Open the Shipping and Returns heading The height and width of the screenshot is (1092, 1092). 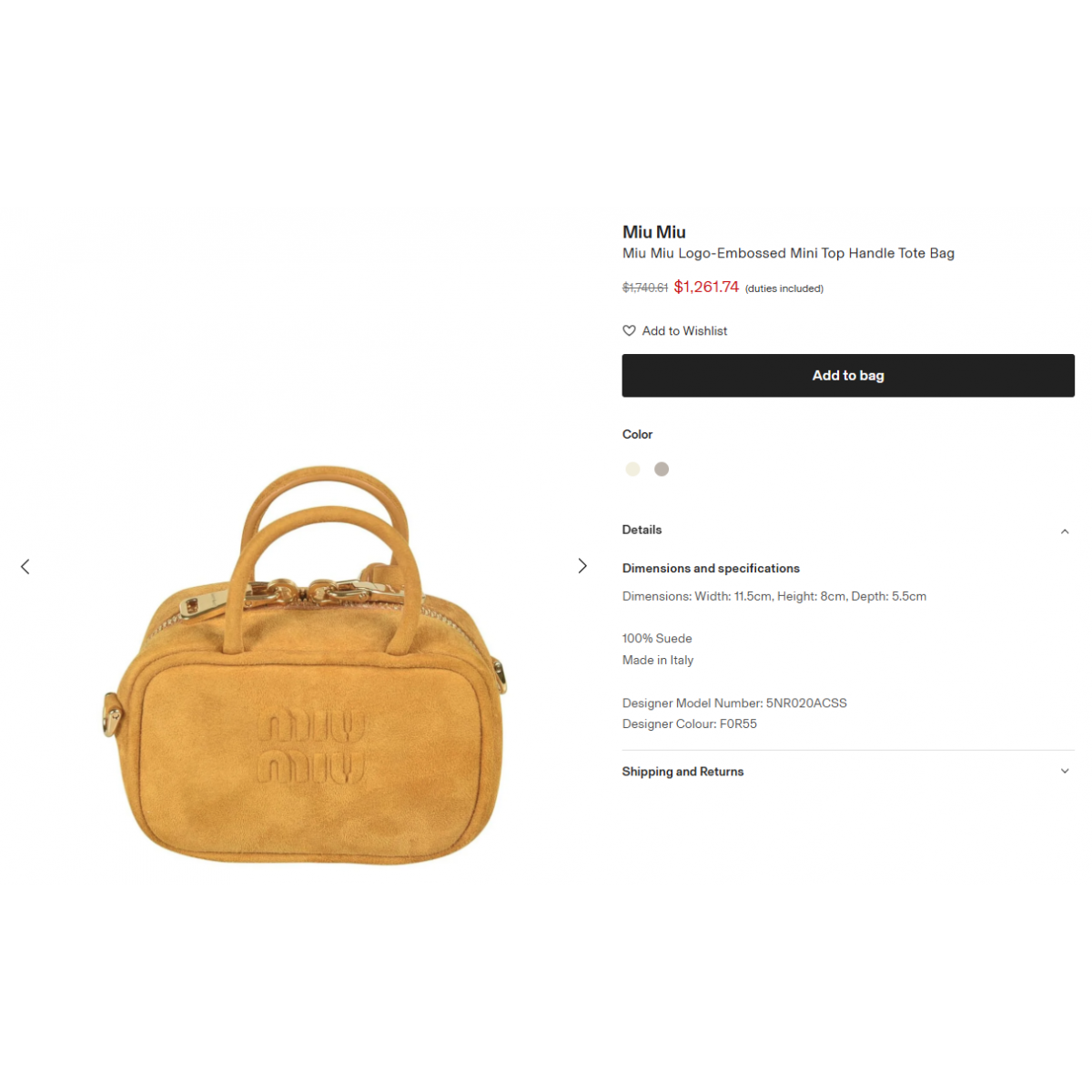(x=682, y=772)
